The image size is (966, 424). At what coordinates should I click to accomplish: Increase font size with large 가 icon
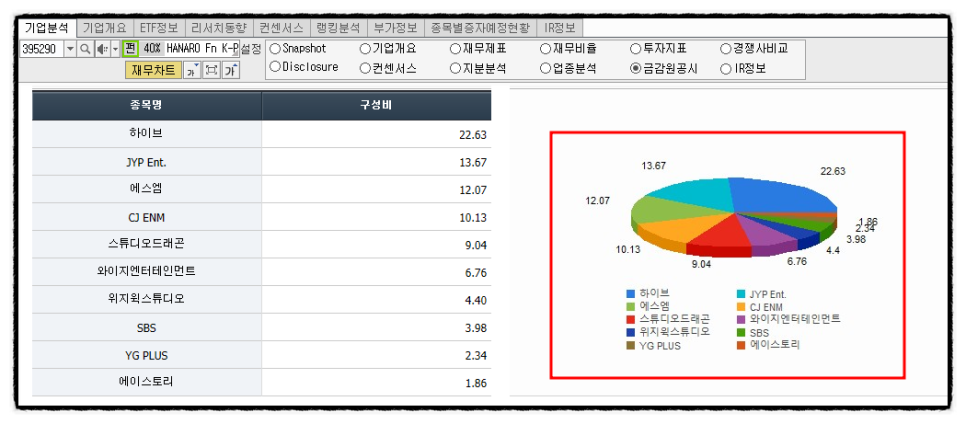click(230, 70)
